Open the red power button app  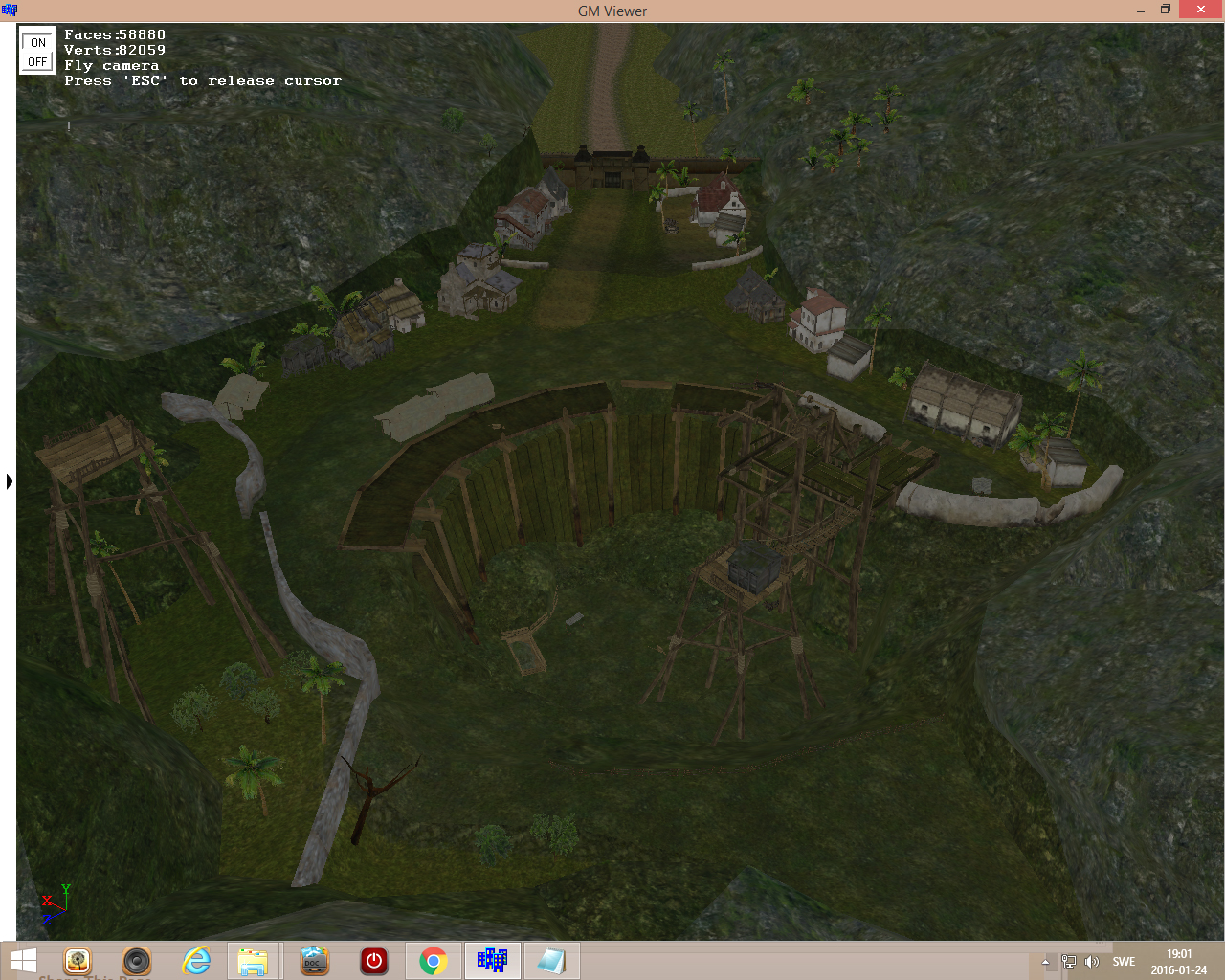(x=373, y=961)
